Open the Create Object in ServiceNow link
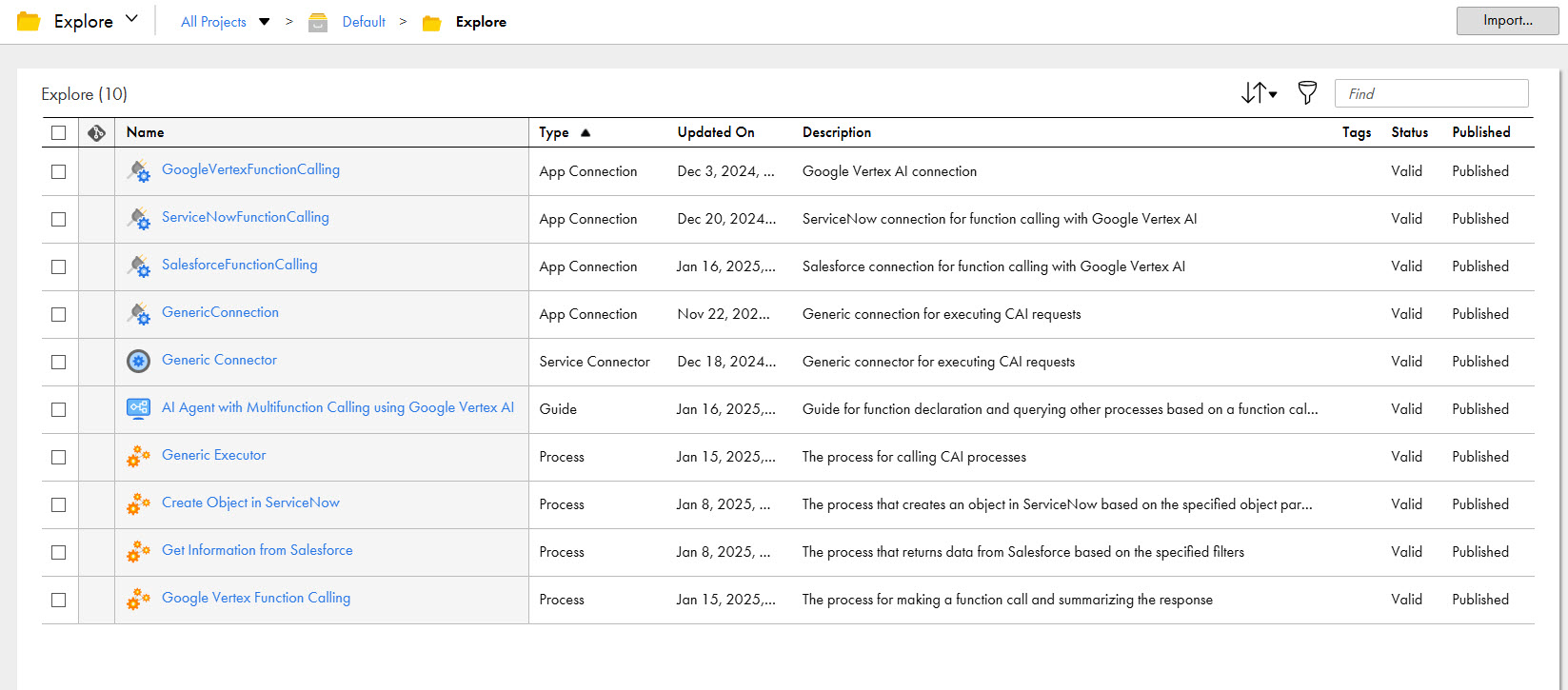Viewport: 1568px width, 690px height. (250, 503)
